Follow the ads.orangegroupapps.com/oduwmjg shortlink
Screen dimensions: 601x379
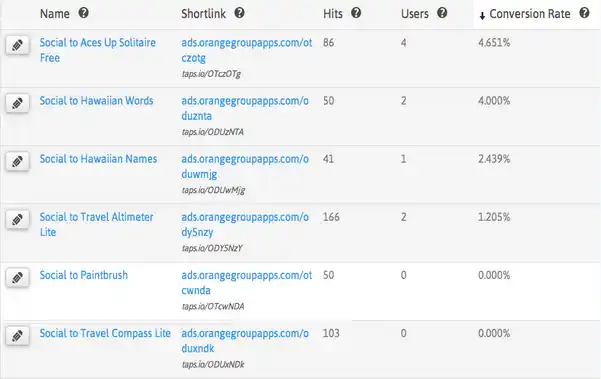click(245, 167)
